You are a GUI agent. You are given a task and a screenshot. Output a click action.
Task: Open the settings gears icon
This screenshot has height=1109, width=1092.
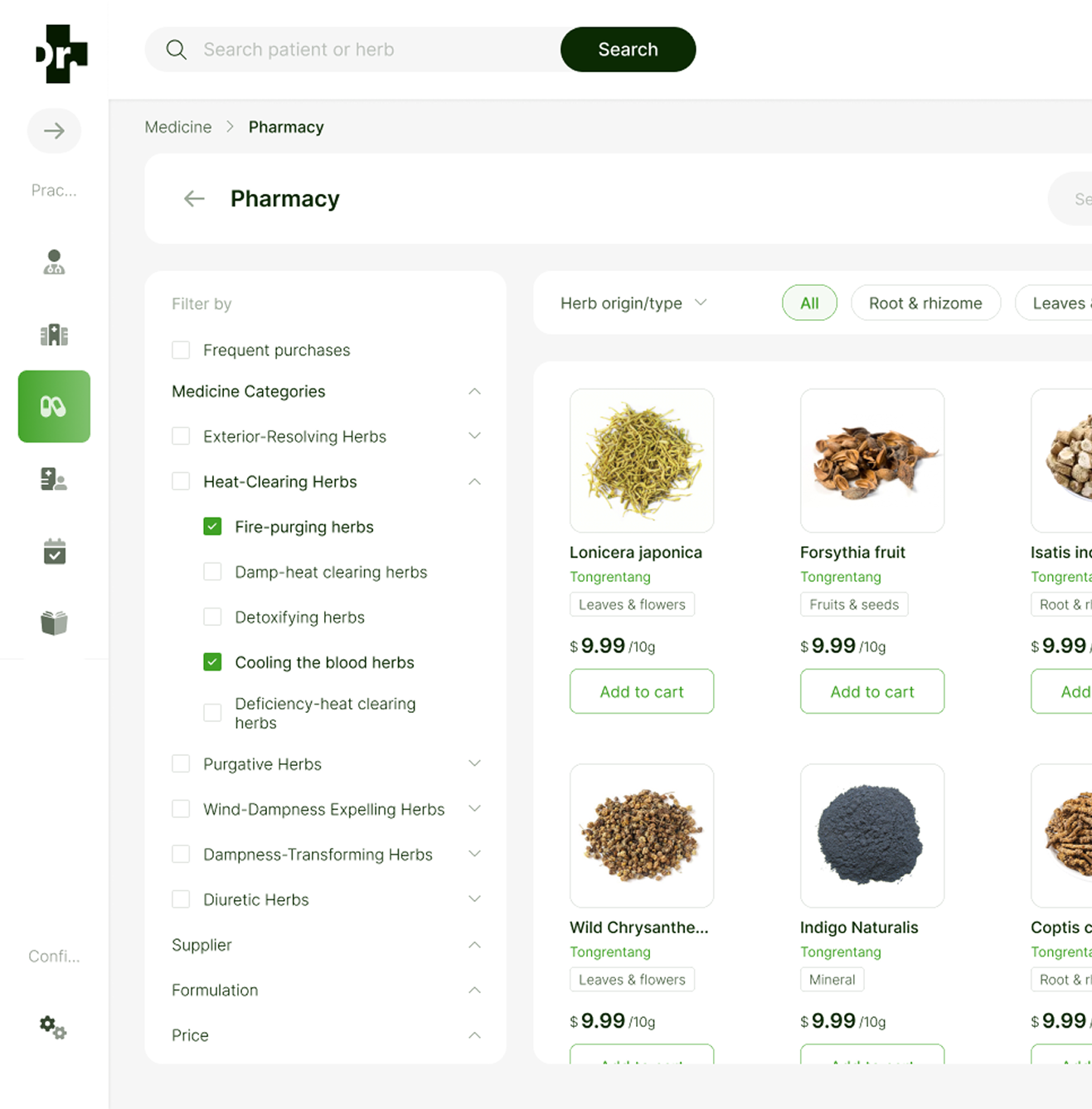(54, 1028)
